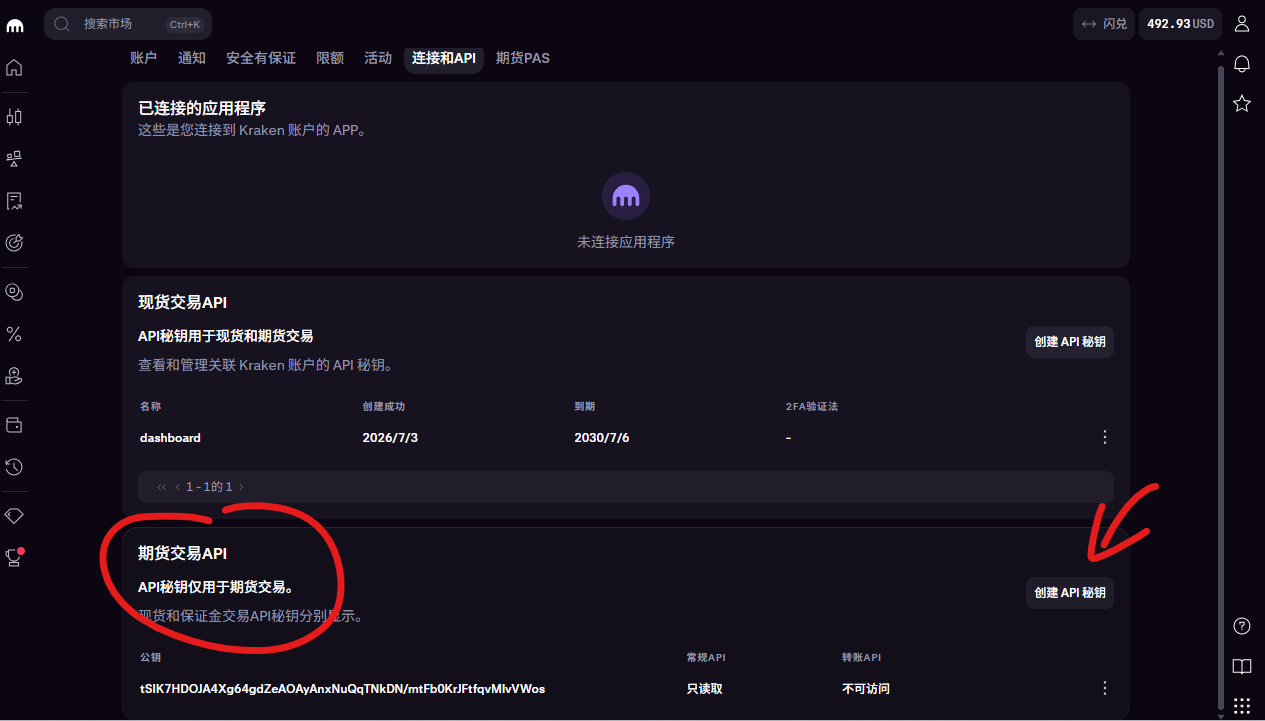Go to next page of API key list
Image resolution: width=1265 pixels, height=721 pixels.
[241, 487]
